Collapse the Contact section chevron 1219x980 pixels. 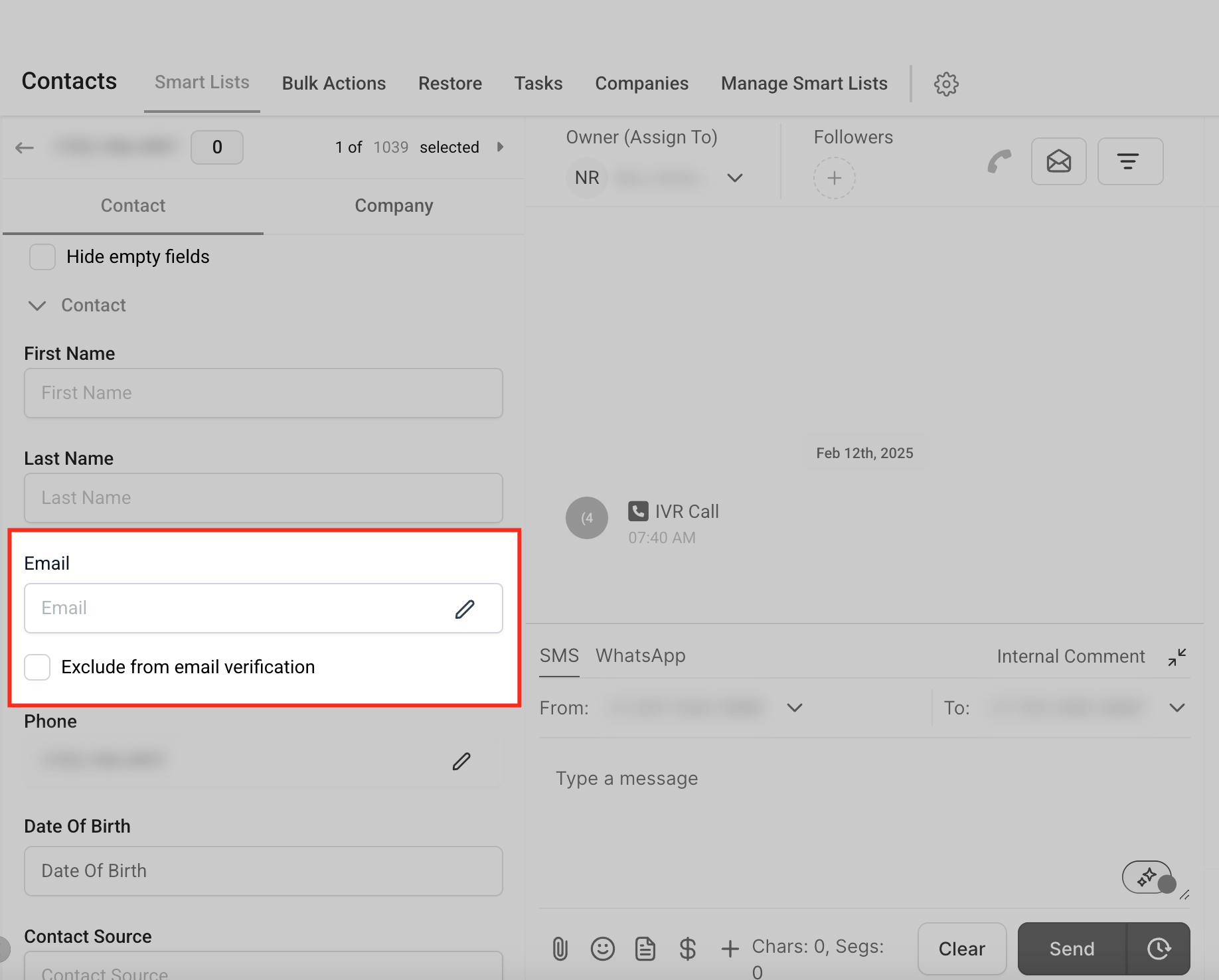[37, 305]
